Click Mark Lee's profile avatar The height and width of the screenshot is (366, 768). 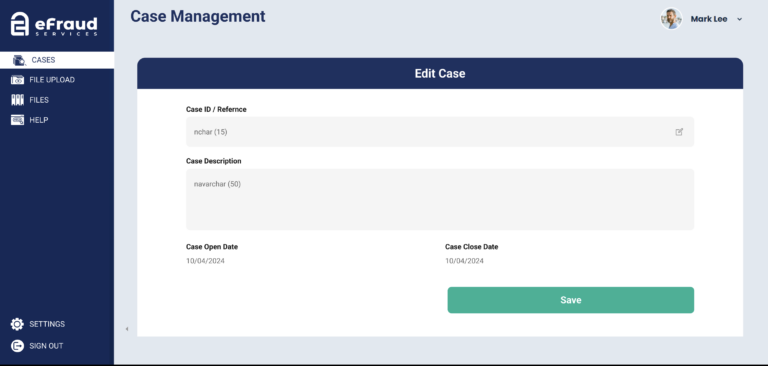point(671,19)
